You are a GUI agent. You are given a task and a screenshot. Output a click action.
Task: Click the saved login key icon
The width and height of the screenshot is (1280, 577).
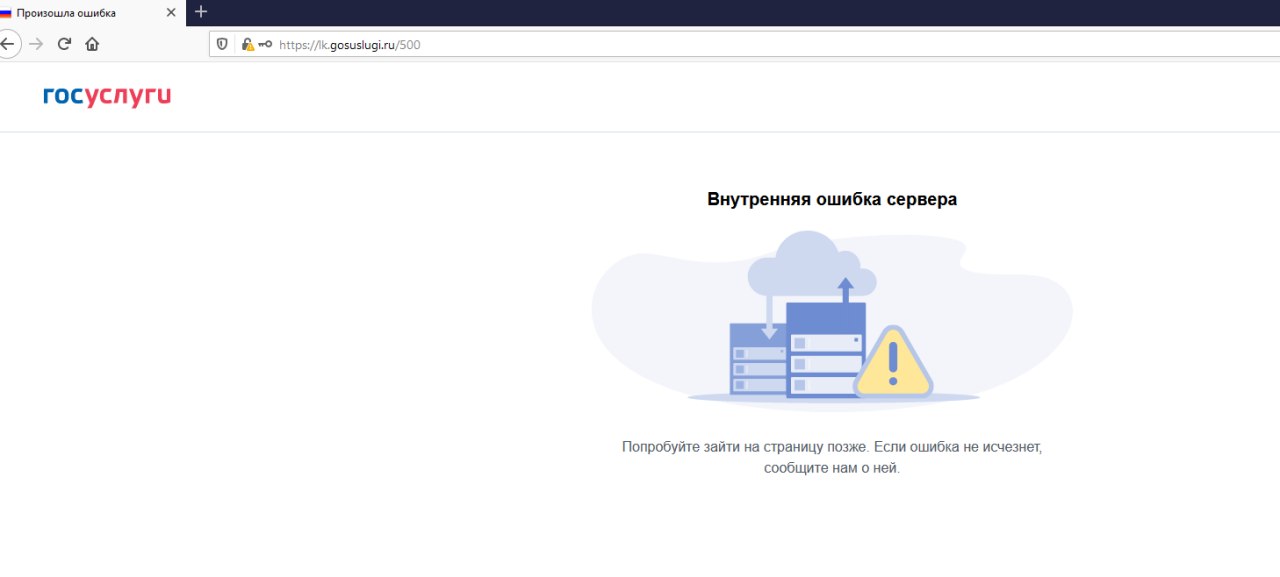pyautogui.click(x=265, y=44)
